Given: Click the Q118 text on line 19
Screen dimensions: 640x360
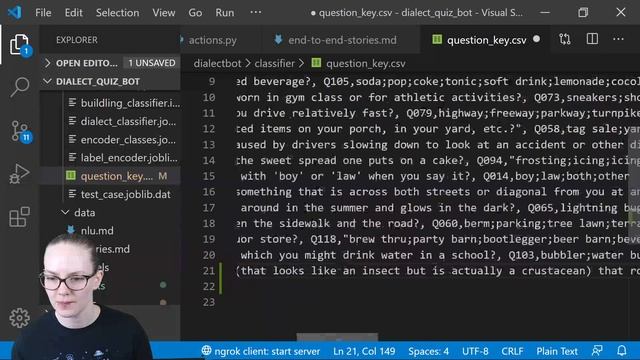Looking at the screenshot, I should click(x=324, y=239).
